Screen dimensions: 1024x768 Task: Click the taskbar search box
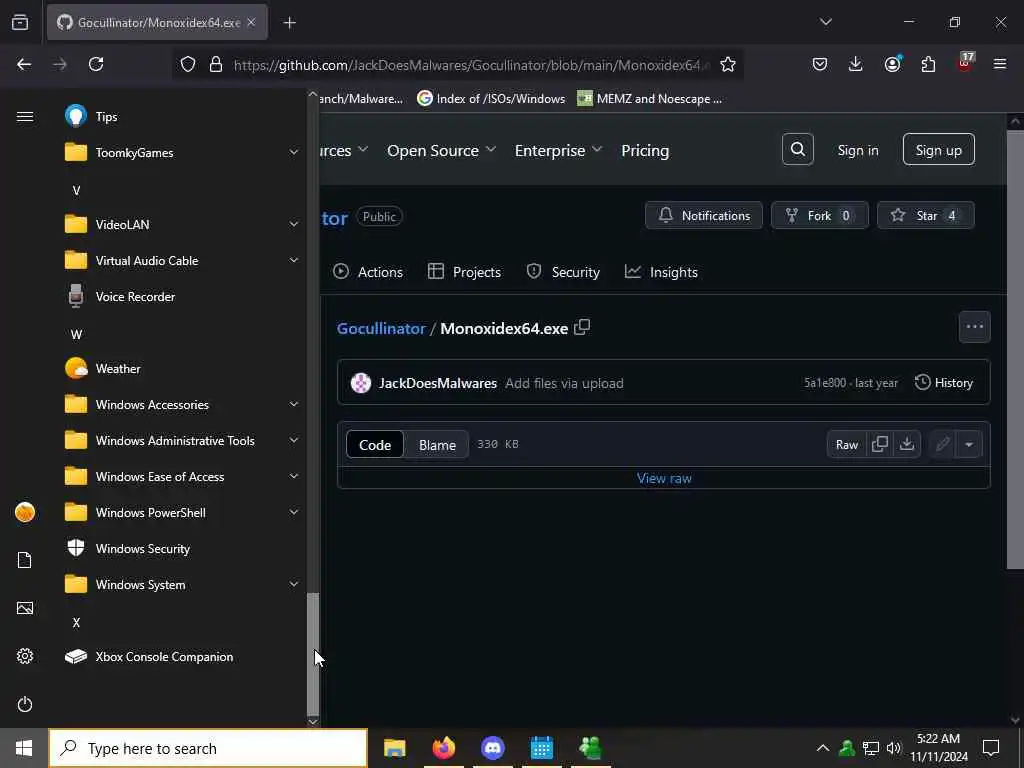point(208,748)
